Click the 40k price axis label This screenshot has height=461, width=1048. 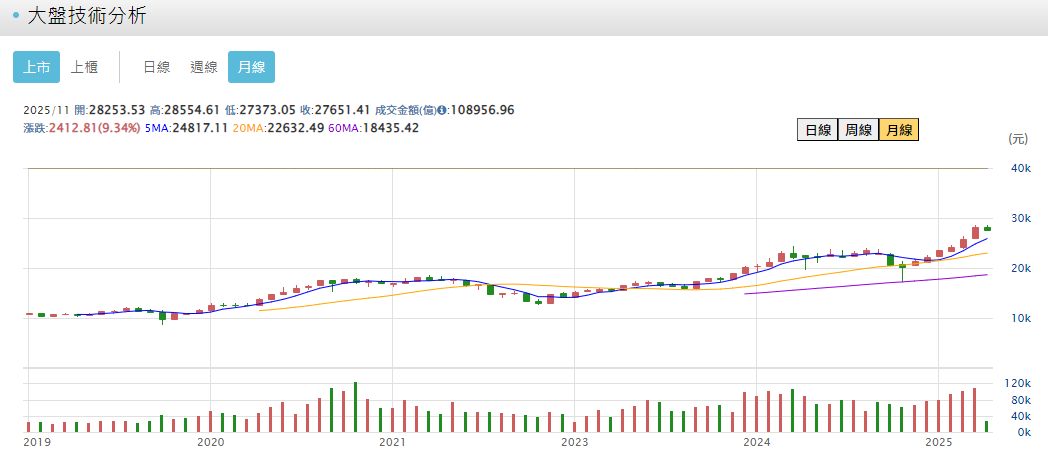(x=1022, y=169)
